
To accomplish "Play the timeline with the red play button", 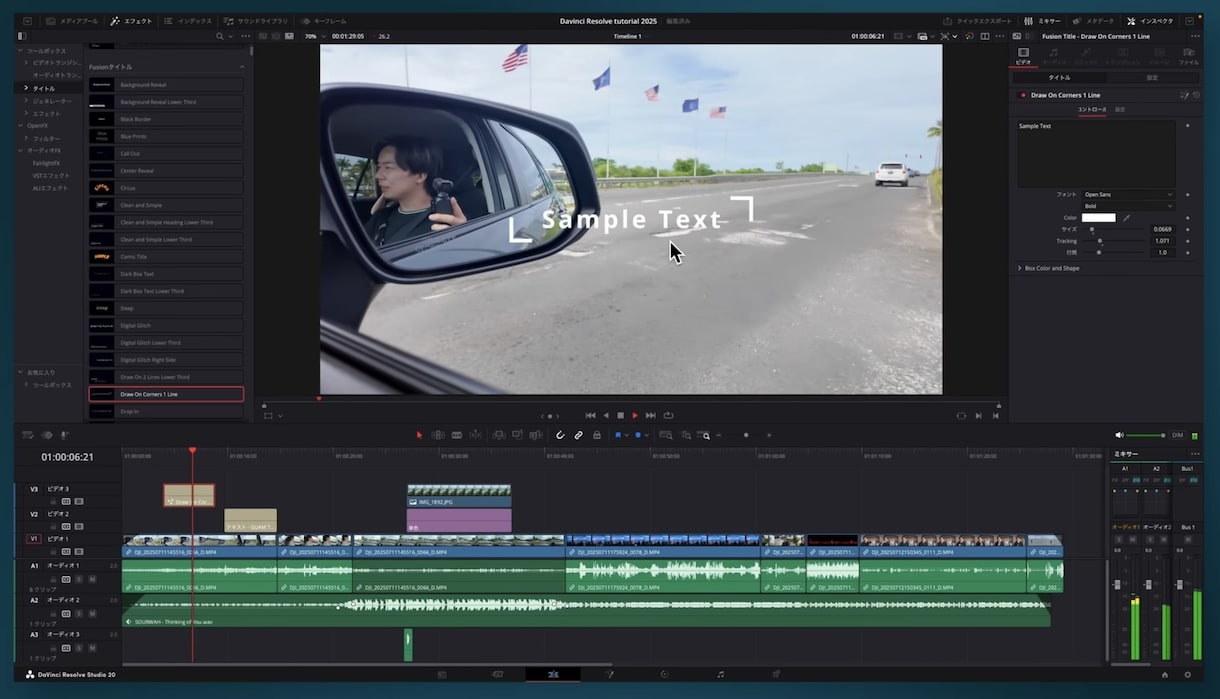I will [x=635, y=415].
